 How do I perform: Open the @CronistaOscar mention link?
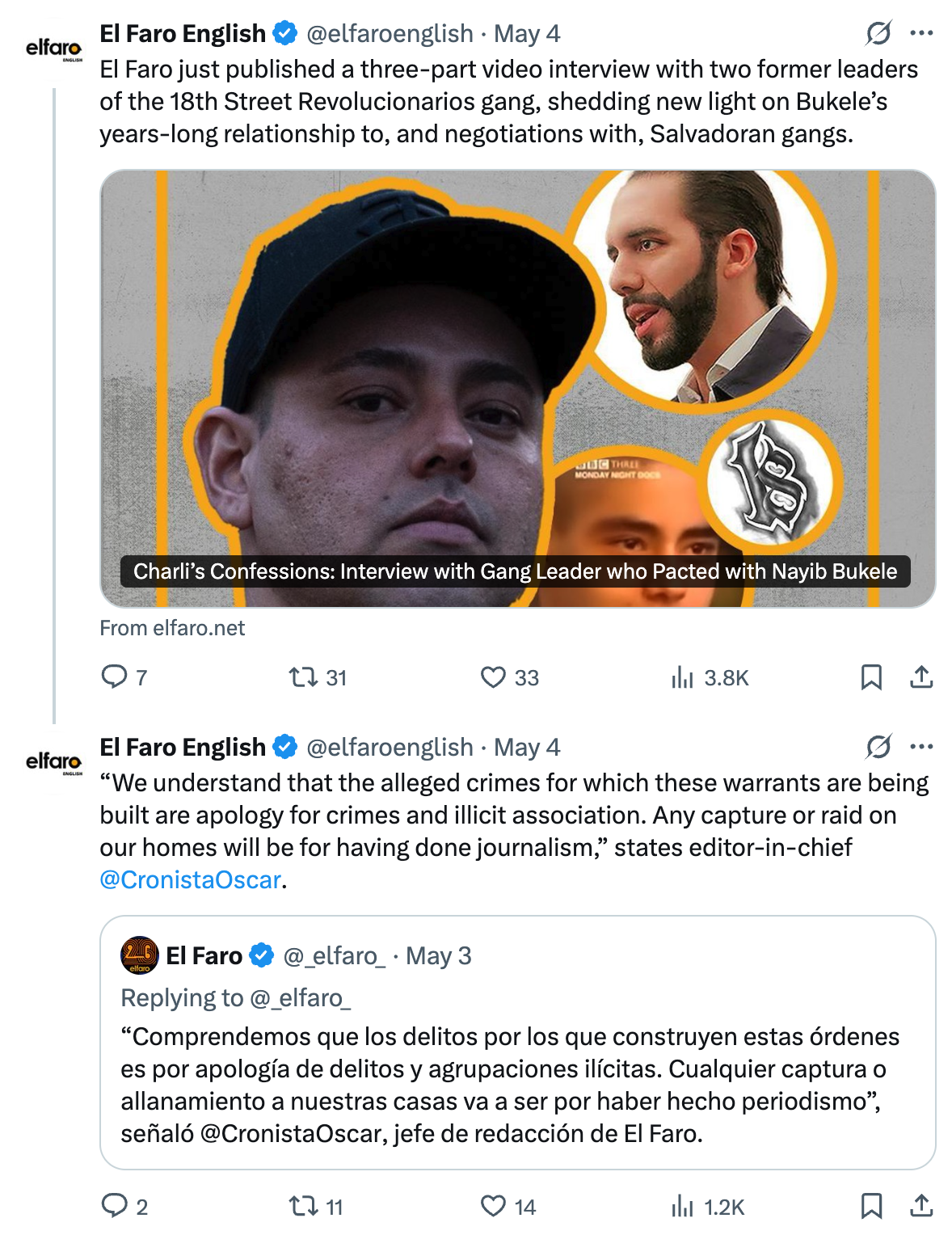pos(190,879)
